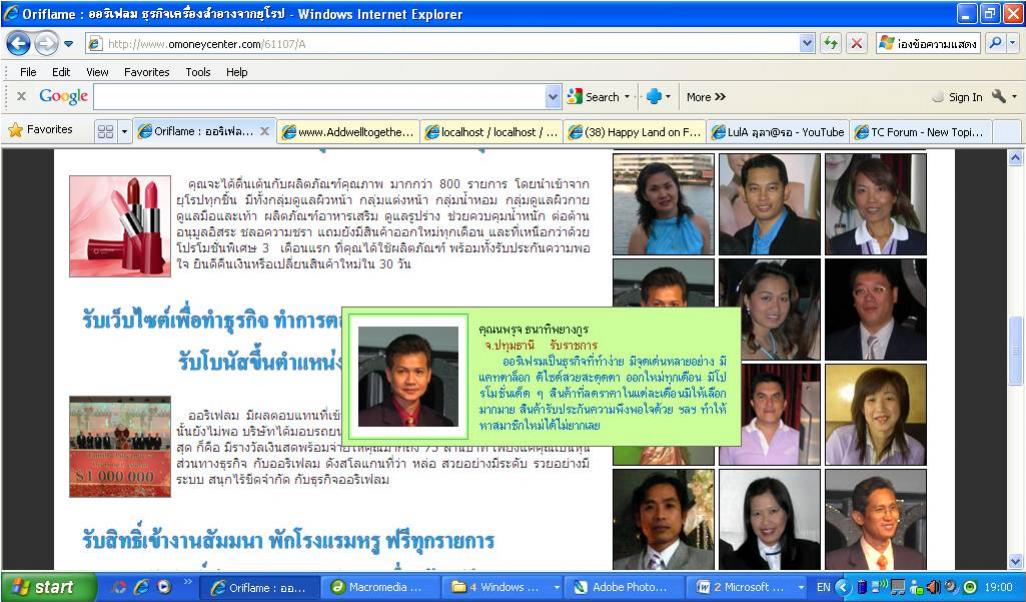Screen dimensions: 1026x602
Task: Go back with the browser Back arrow
Action: pyautogui.click(x=18, y=44)
